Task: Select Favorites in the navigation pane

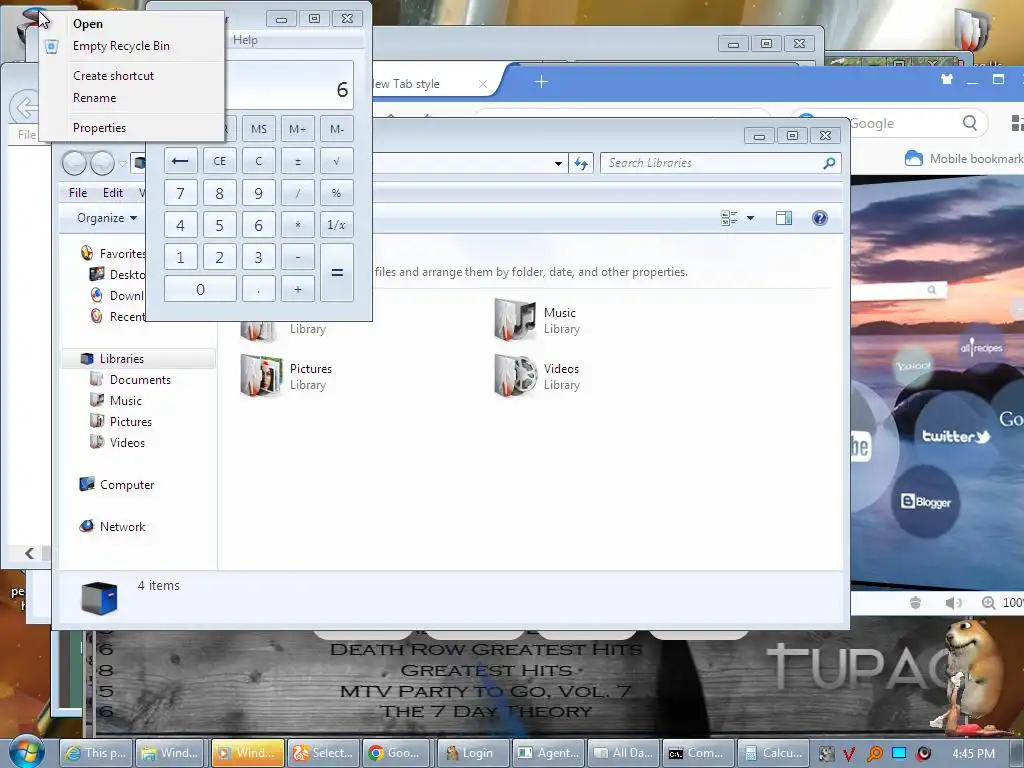Action: tap(121, 253)
